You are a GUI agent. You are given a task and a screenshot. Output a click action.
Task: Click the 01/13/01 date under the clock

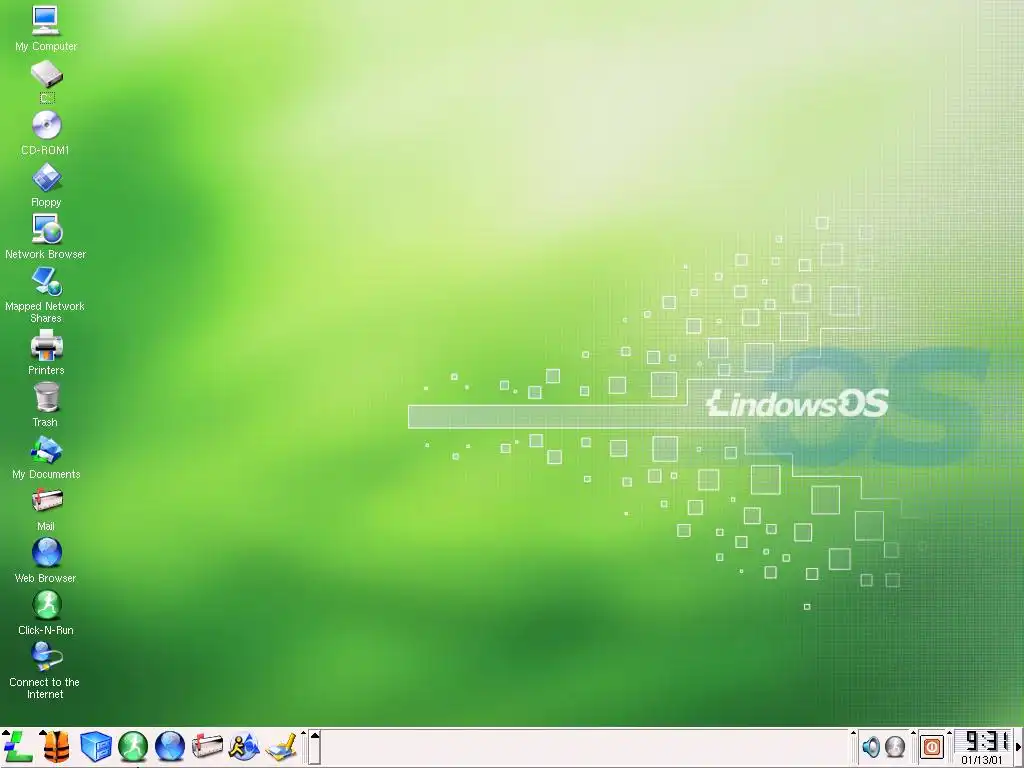point(982,760)
